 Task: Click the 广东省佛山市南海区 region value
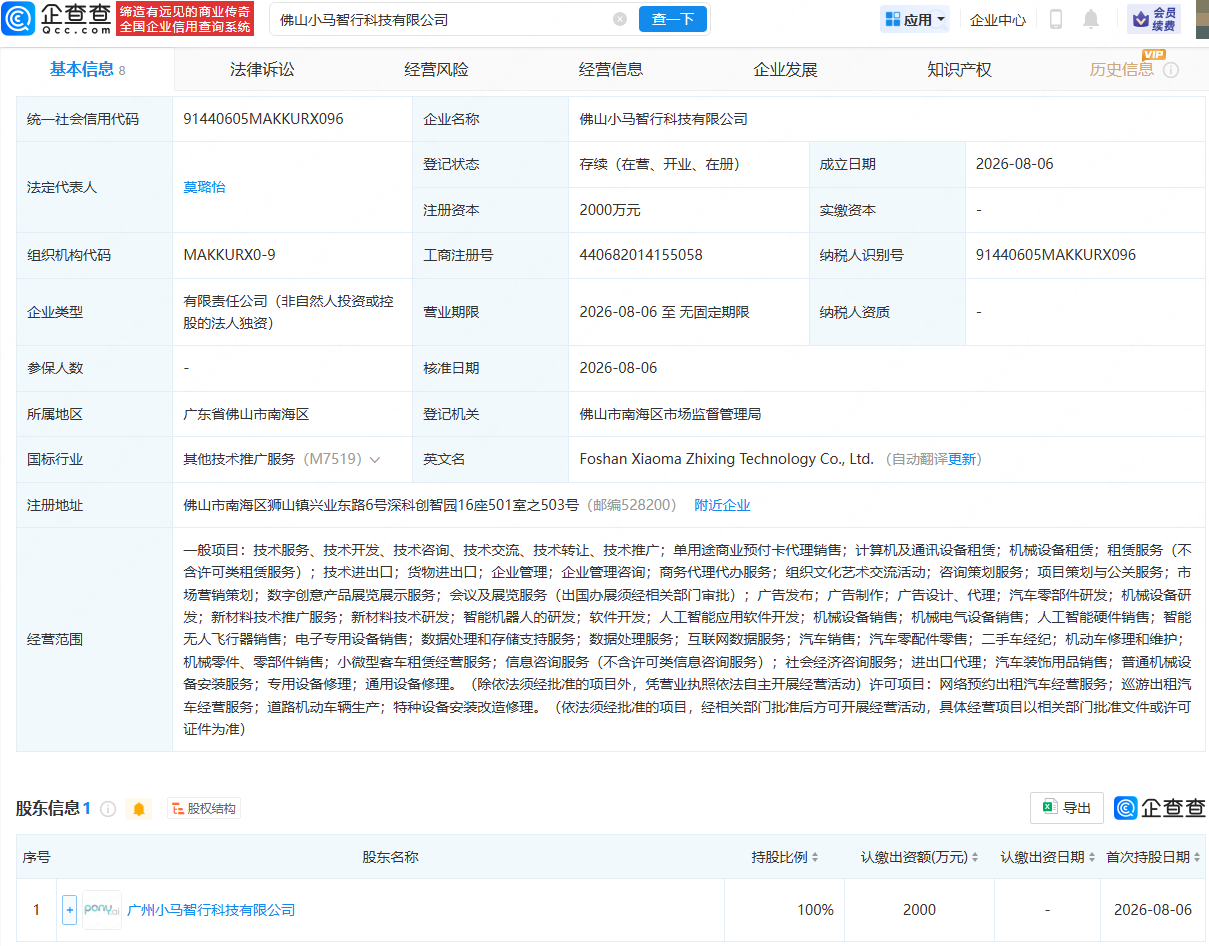[x=246, y=414]
